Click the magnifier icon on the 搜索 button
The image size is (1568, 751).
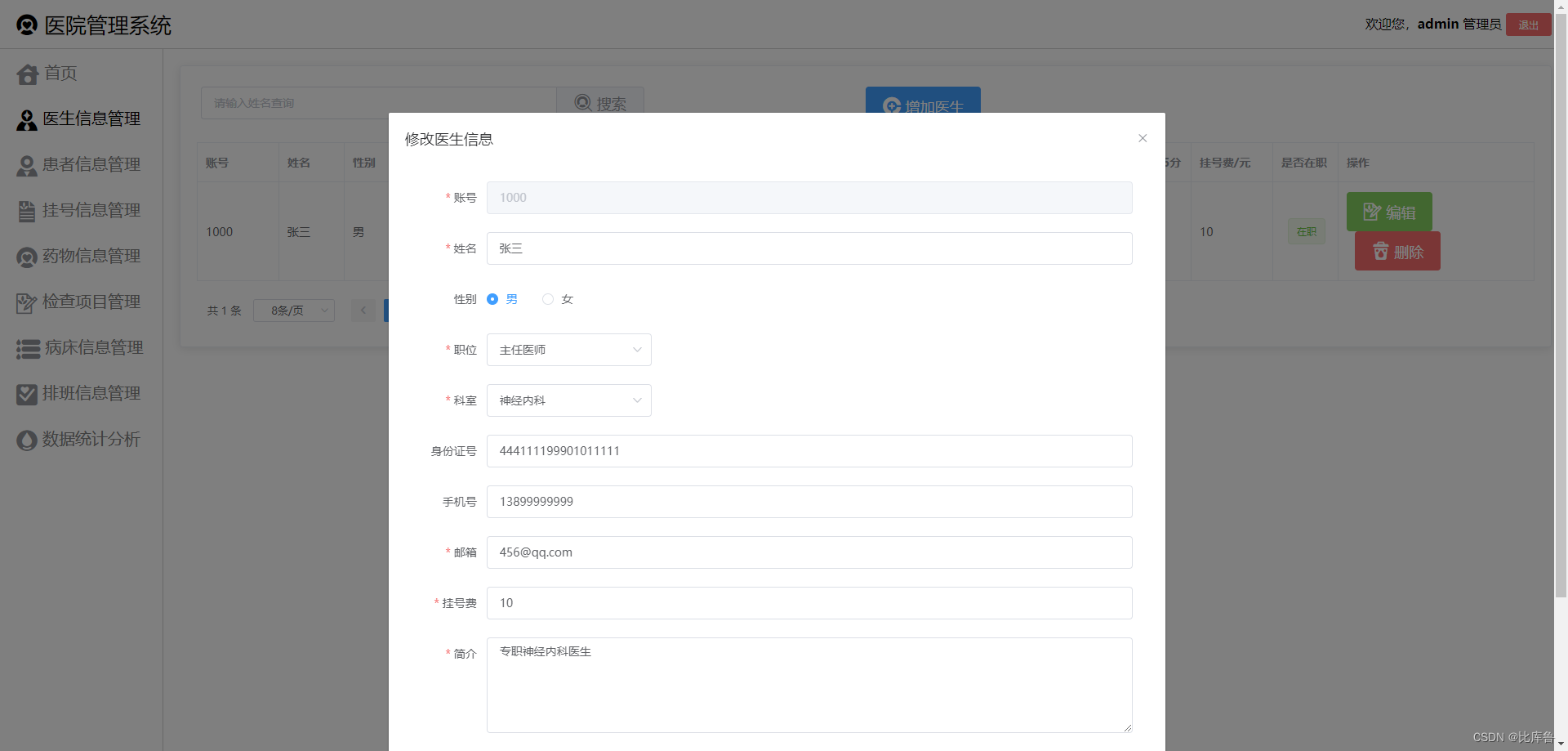pos(583,103)
